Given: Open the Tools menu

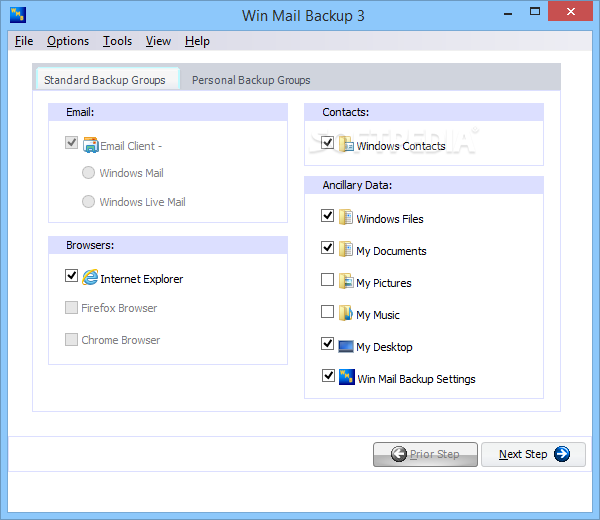Looking at the screenshot, I should coord(117,41).
